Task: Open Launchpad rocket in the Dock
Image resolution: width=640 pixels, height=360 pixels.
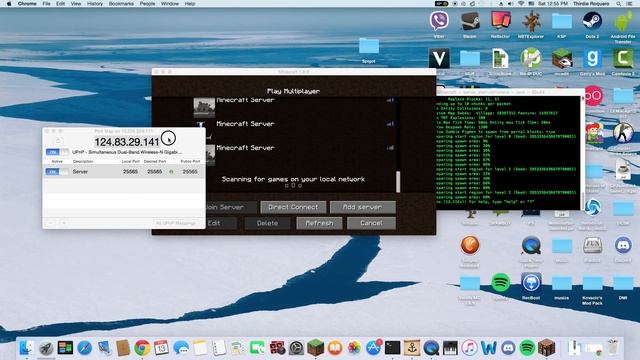Action: 46,348
